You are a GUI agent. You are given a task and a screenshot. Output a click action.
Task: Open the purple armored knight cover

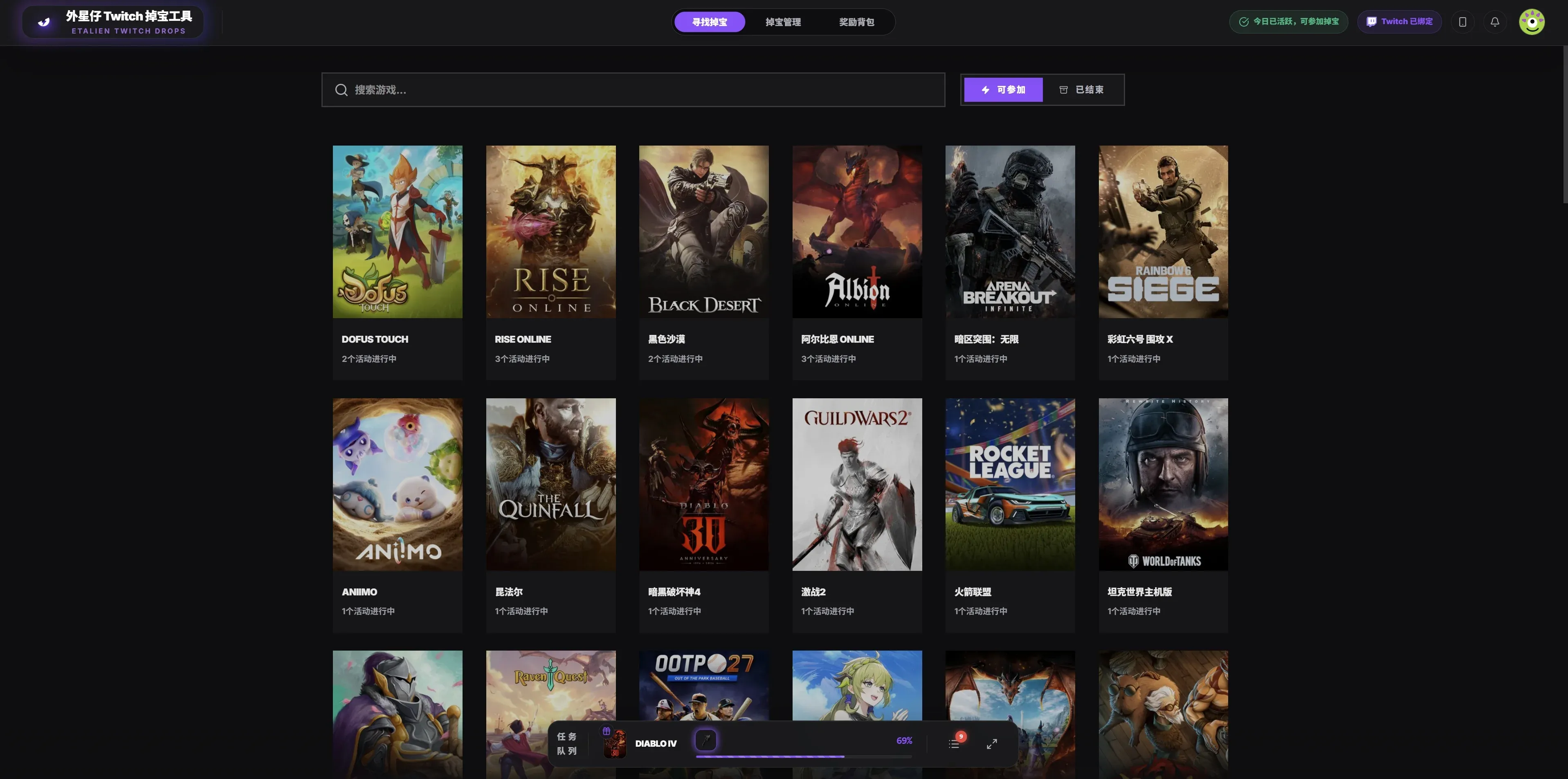point(398,714)
